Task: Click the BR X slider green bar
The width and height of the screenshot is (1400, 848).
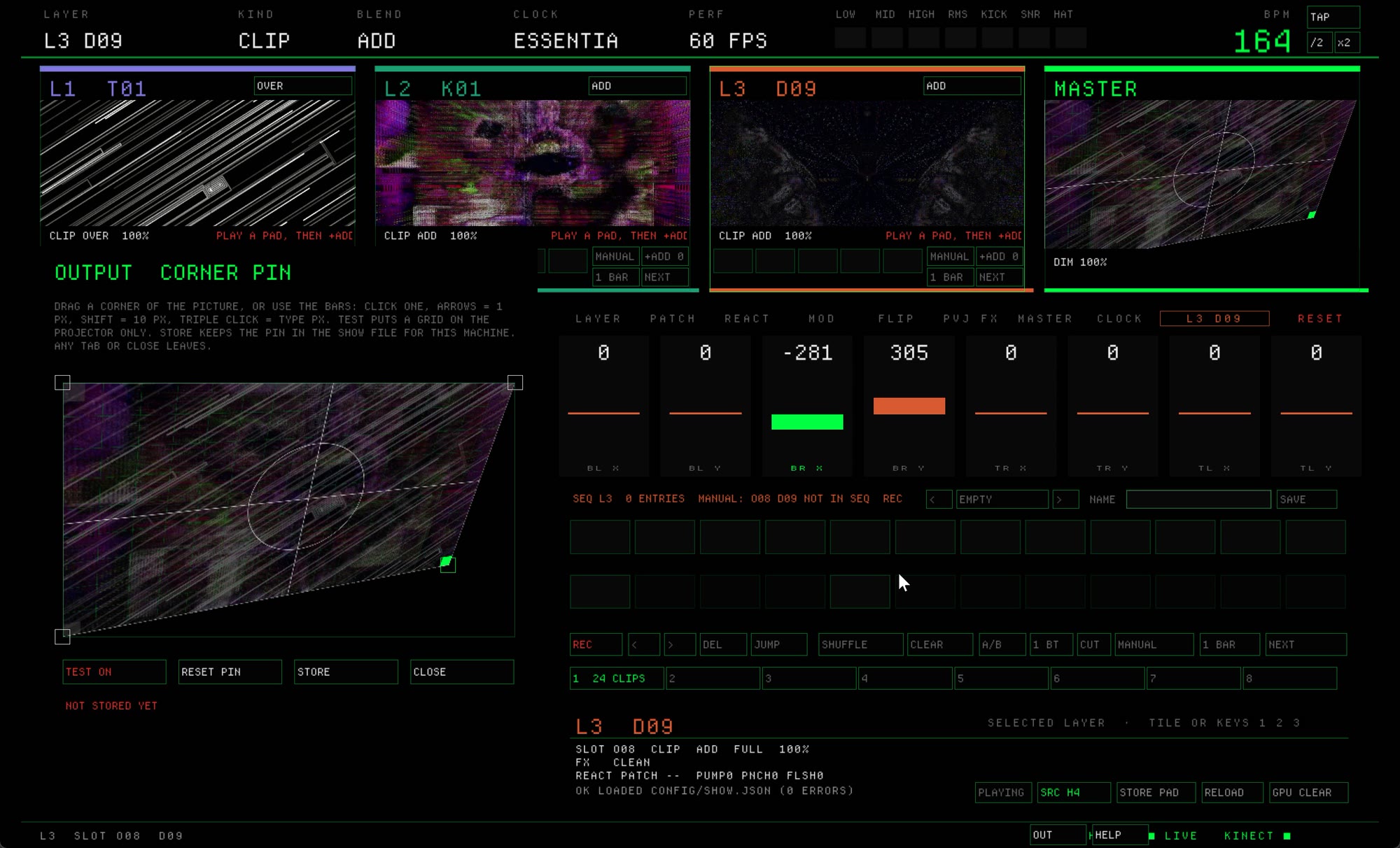Action: [x=807, y=422]
